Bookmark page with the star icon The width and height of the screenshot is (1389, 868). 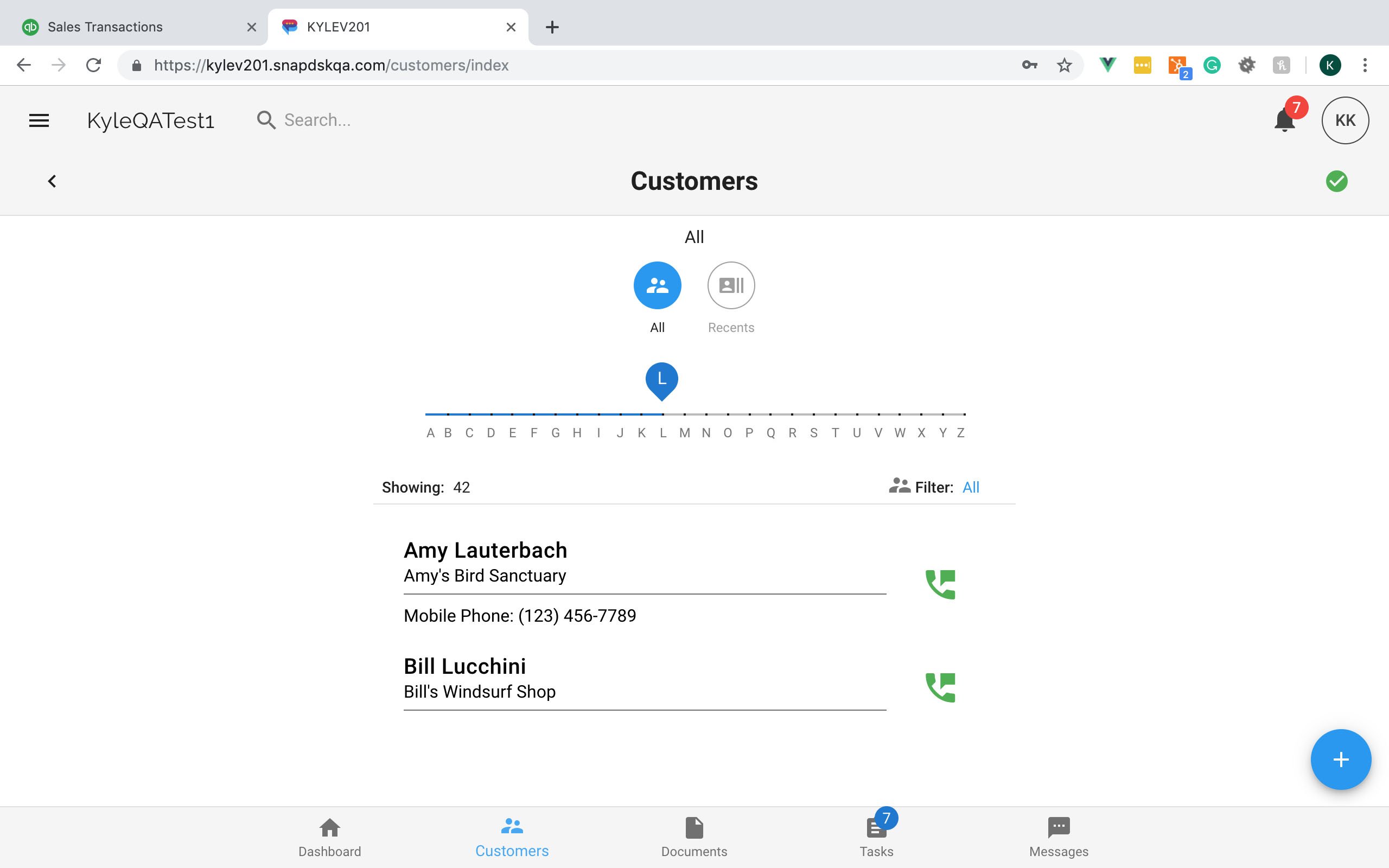(1064, 66)
